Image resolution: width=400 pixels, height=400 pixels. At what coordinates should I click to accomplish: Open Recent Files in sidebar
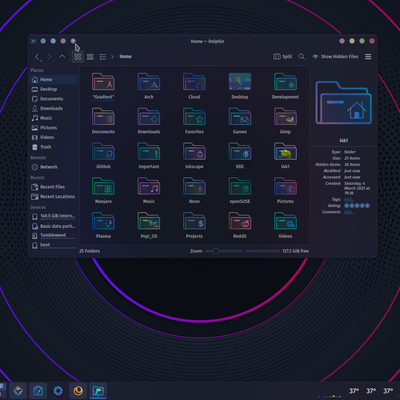pos(53,187)
